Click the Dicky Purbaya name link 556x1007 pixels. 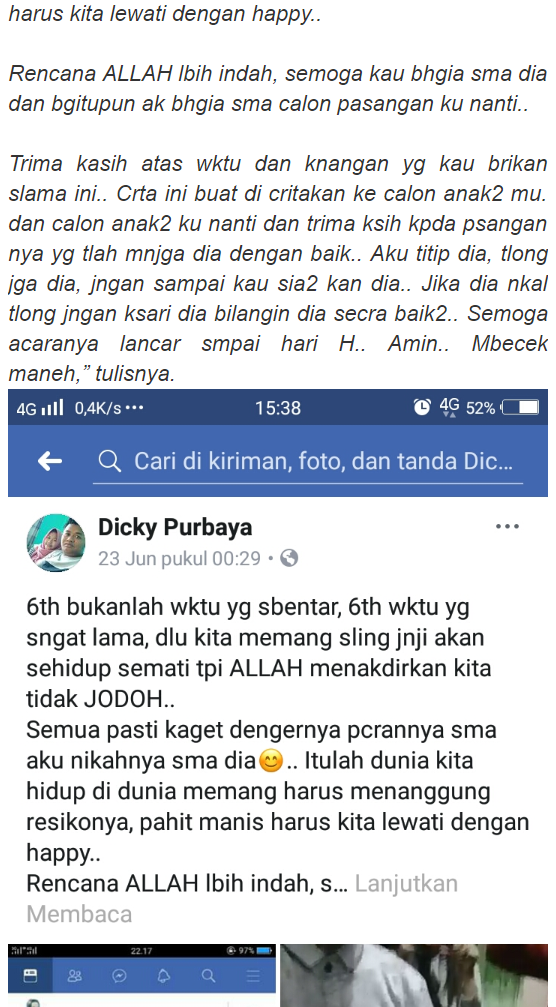175,527
